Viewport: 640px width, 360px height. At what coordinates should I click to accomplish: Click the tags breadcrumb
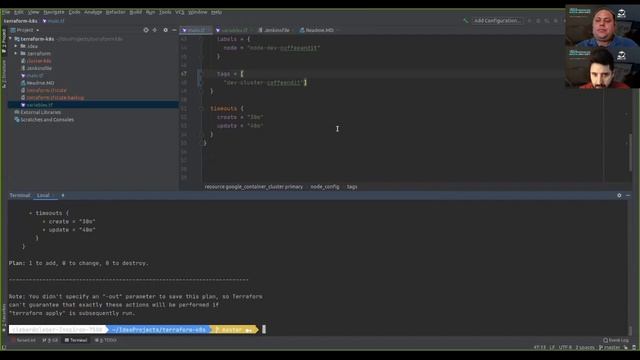(352, 187)
